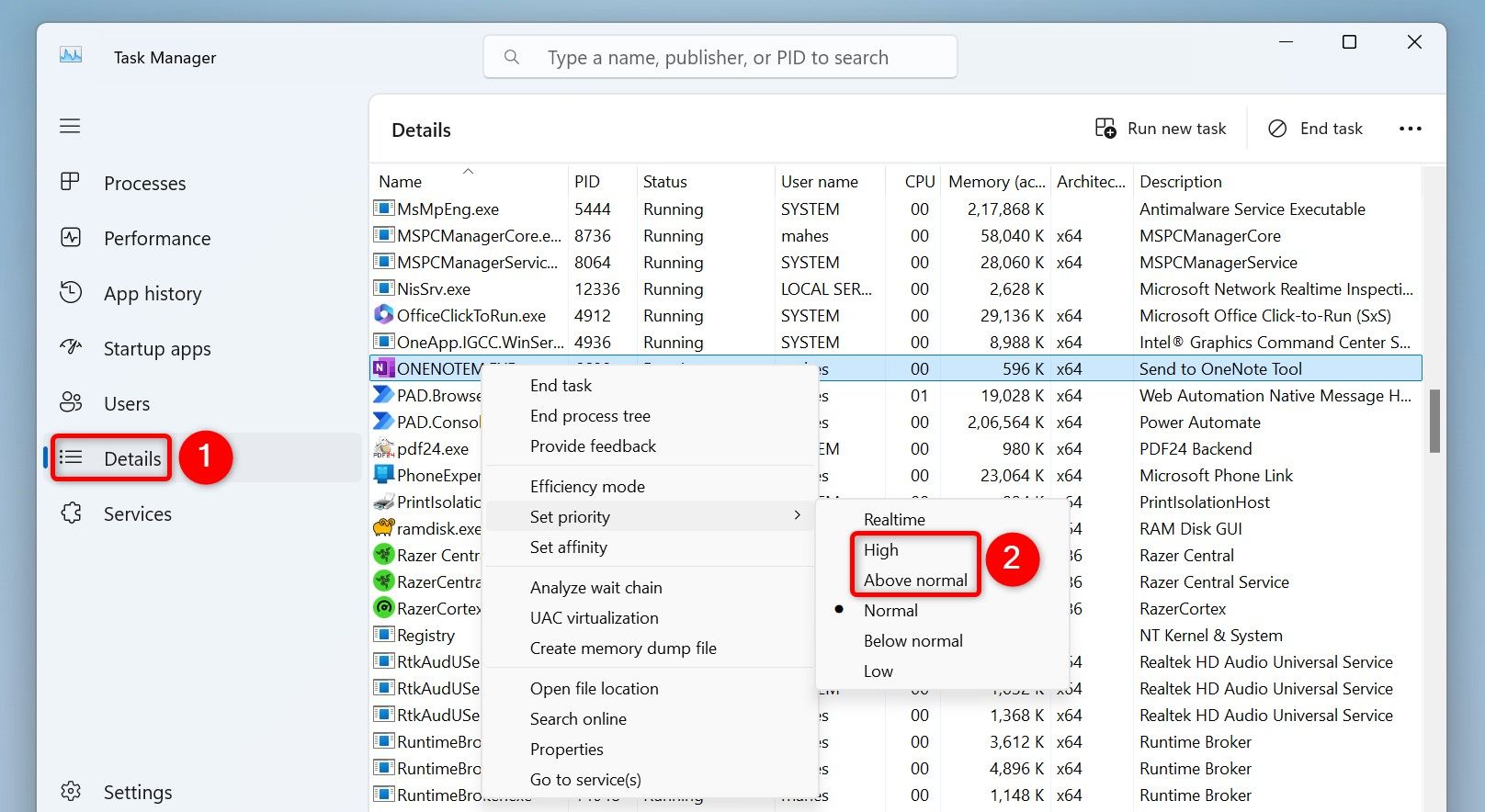Set priority to High
The height and width of the screenshot is (812, 1485).
880,550
